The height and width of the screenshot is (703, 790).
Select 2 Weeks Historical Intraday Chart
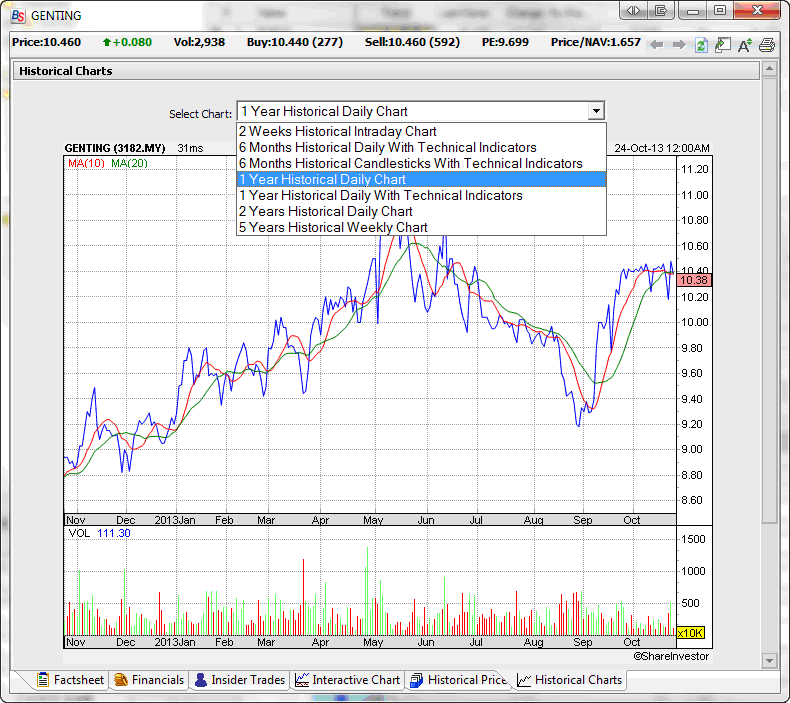tap(421, 132)
